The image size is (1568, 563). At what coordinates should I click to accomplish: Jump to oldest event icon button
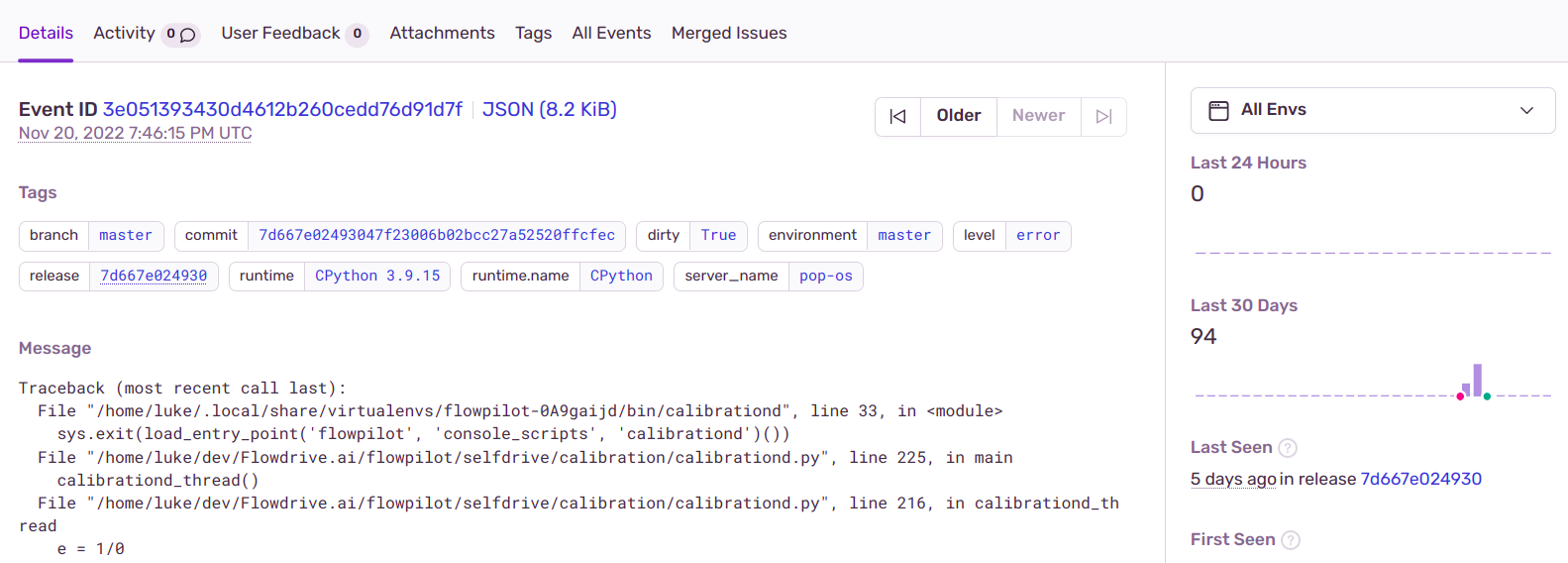[897, 116]
